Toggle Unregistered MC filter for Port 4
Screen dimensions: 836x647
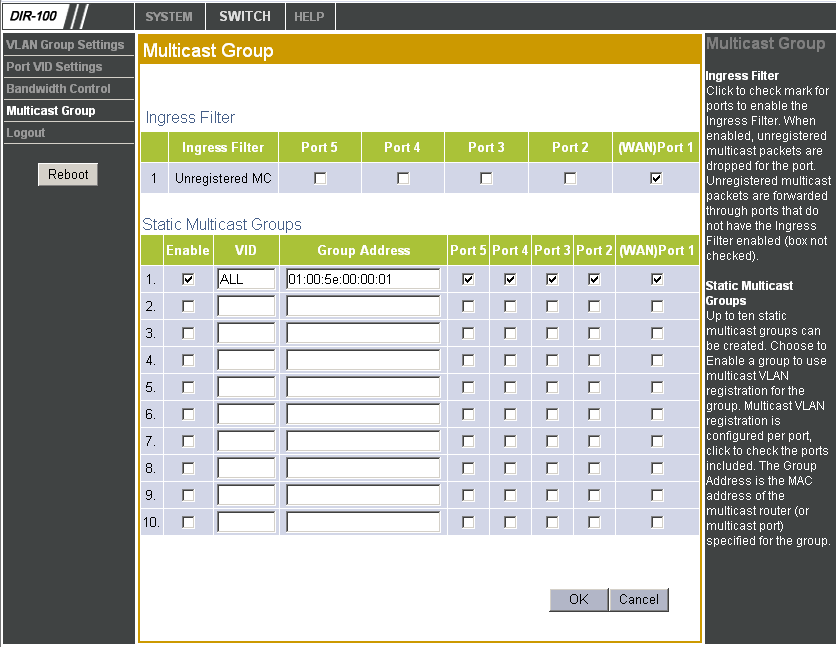pyautogui.click(x=403, y=178)
